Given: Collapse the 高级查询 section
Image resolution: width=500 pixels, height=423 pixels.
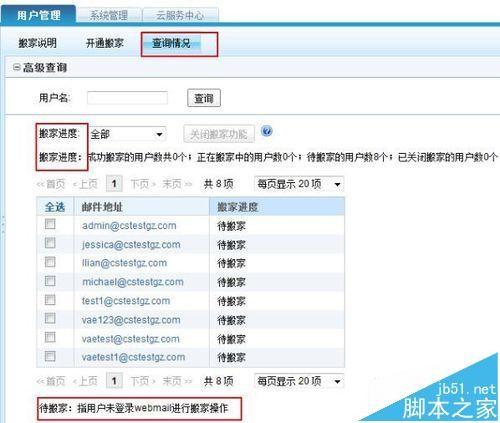Looking at the screenshot, I should pyautogui.click(x=16, y=67).
